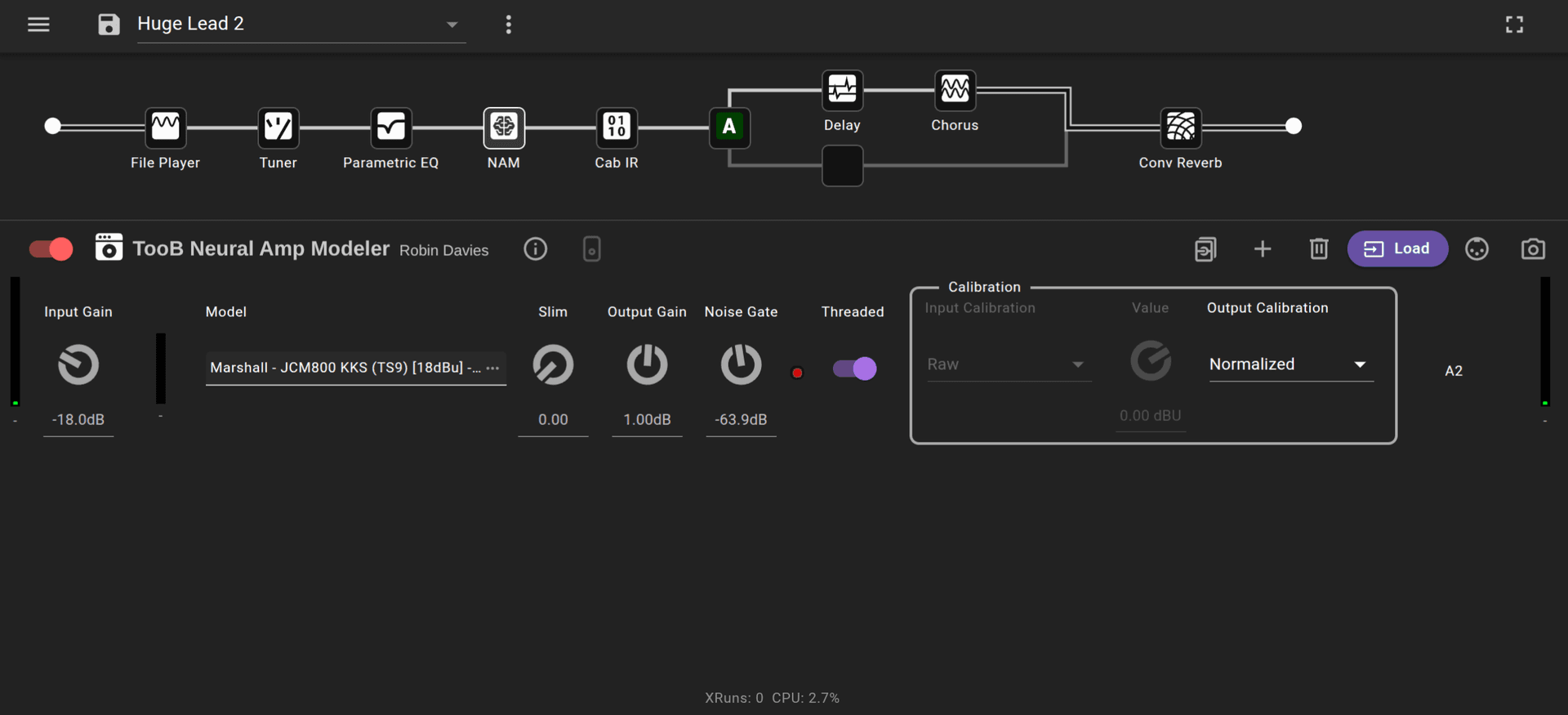
Task: Select the File Player pedal
Action: point(166,127)
